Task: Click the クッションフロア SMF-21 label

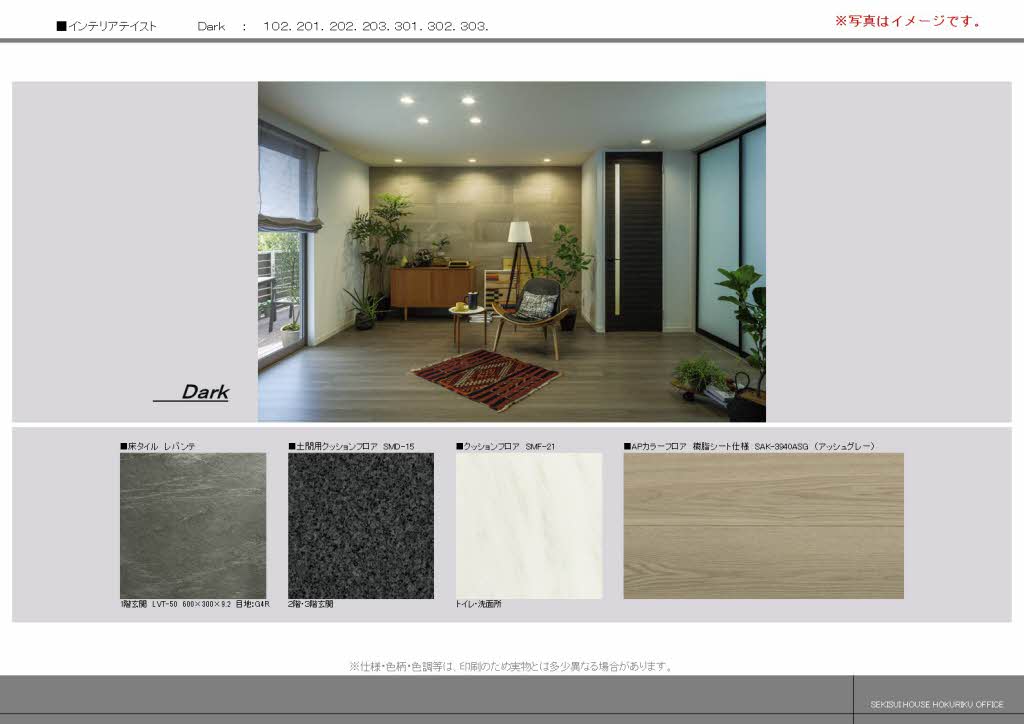Action: click(505, 446)
